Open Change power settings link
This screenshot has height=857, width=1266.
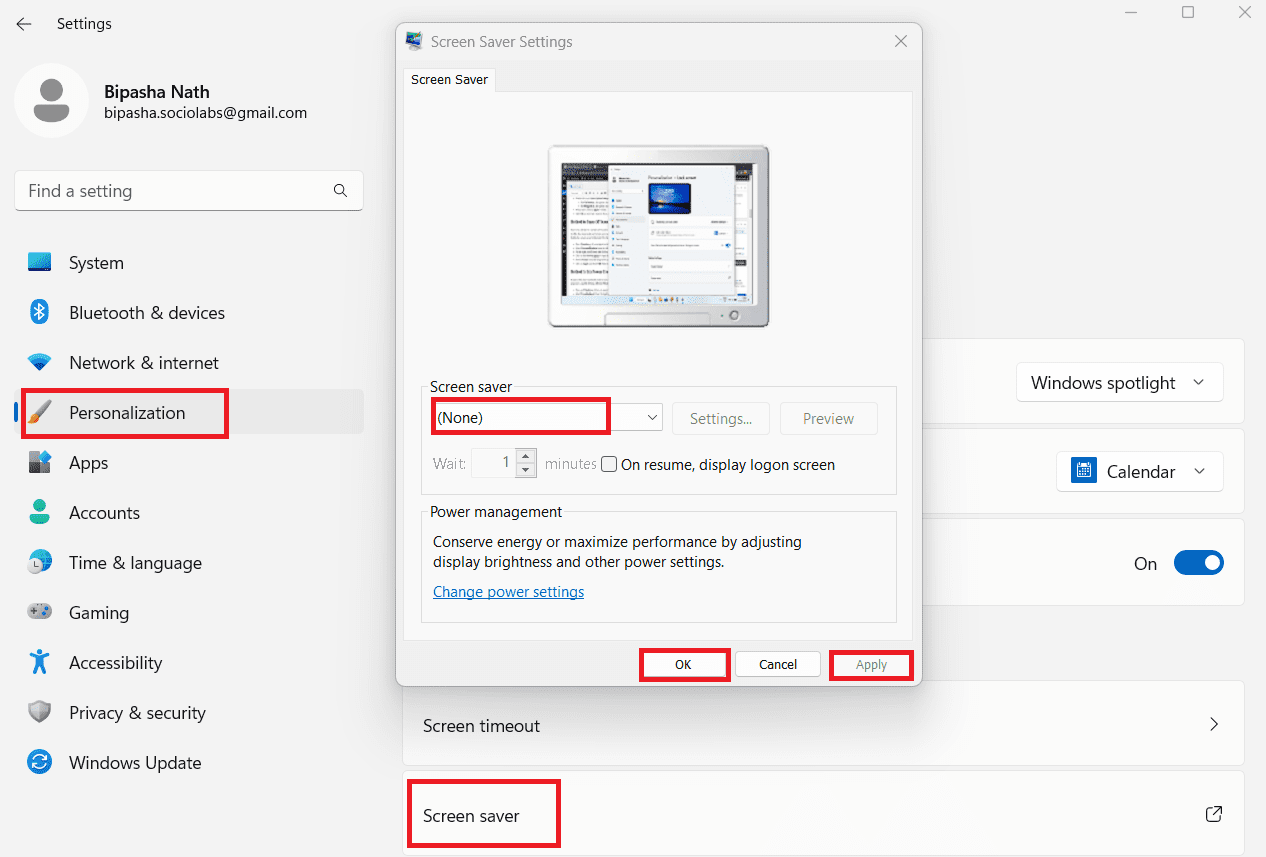point(508,592)
